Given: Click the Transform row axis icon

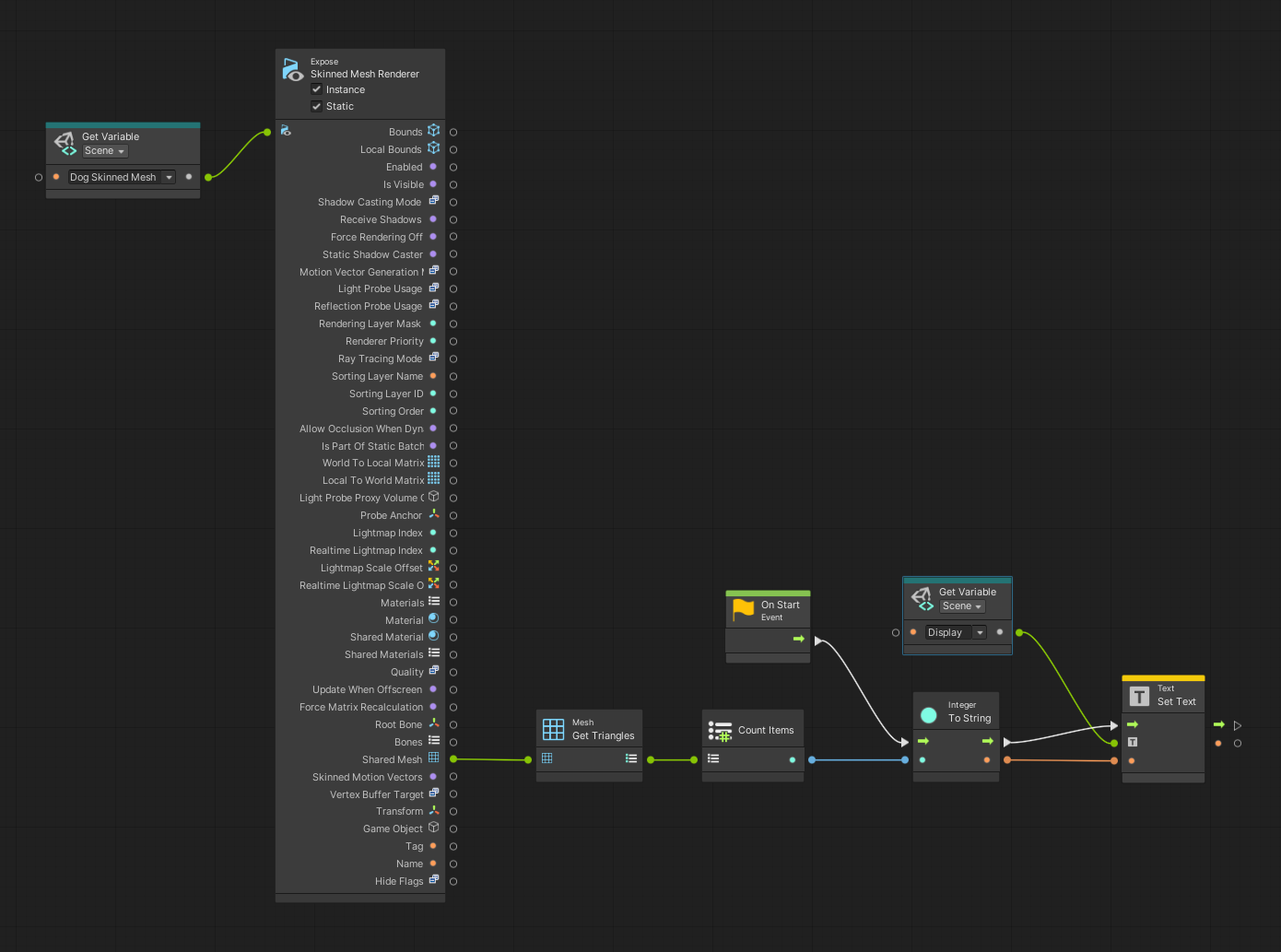Looking at the screenshot, I should [433, 810].
